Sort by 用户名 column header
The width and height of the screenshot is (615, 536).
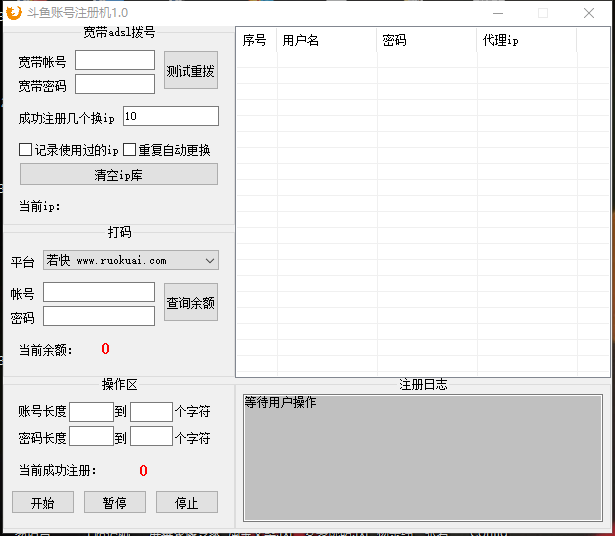[326, 41]
